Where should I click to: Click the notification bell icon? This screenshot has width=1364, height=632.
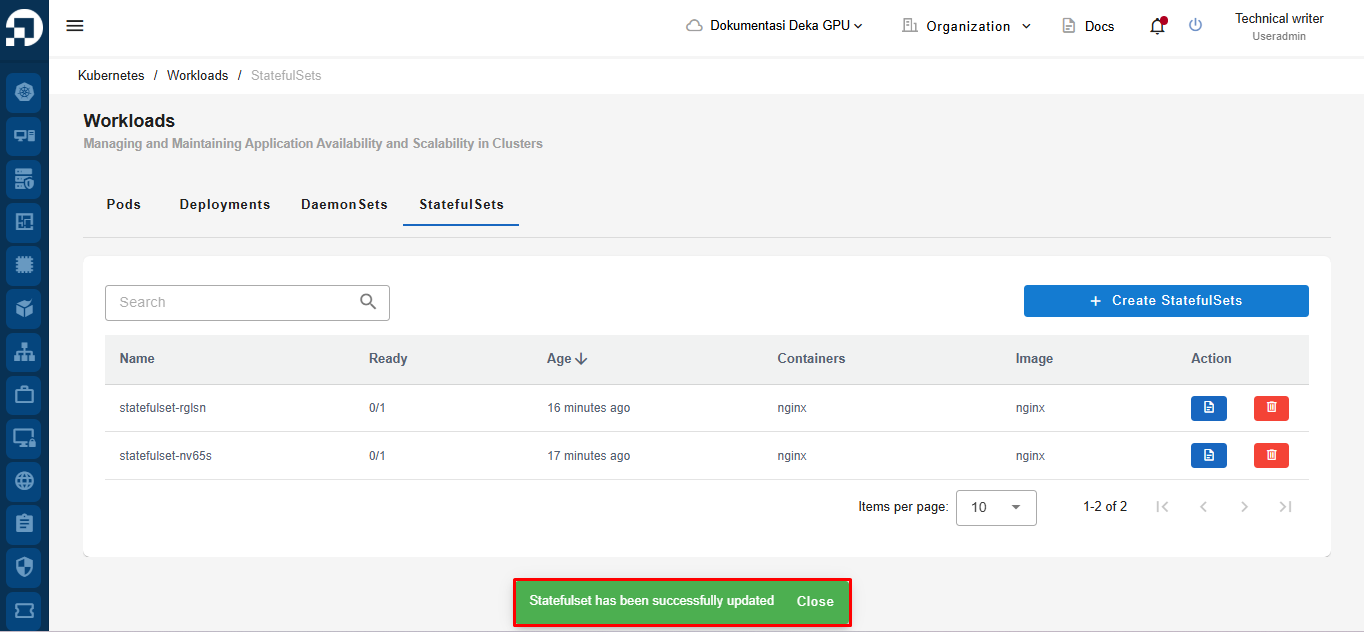tap(1157, 26)
